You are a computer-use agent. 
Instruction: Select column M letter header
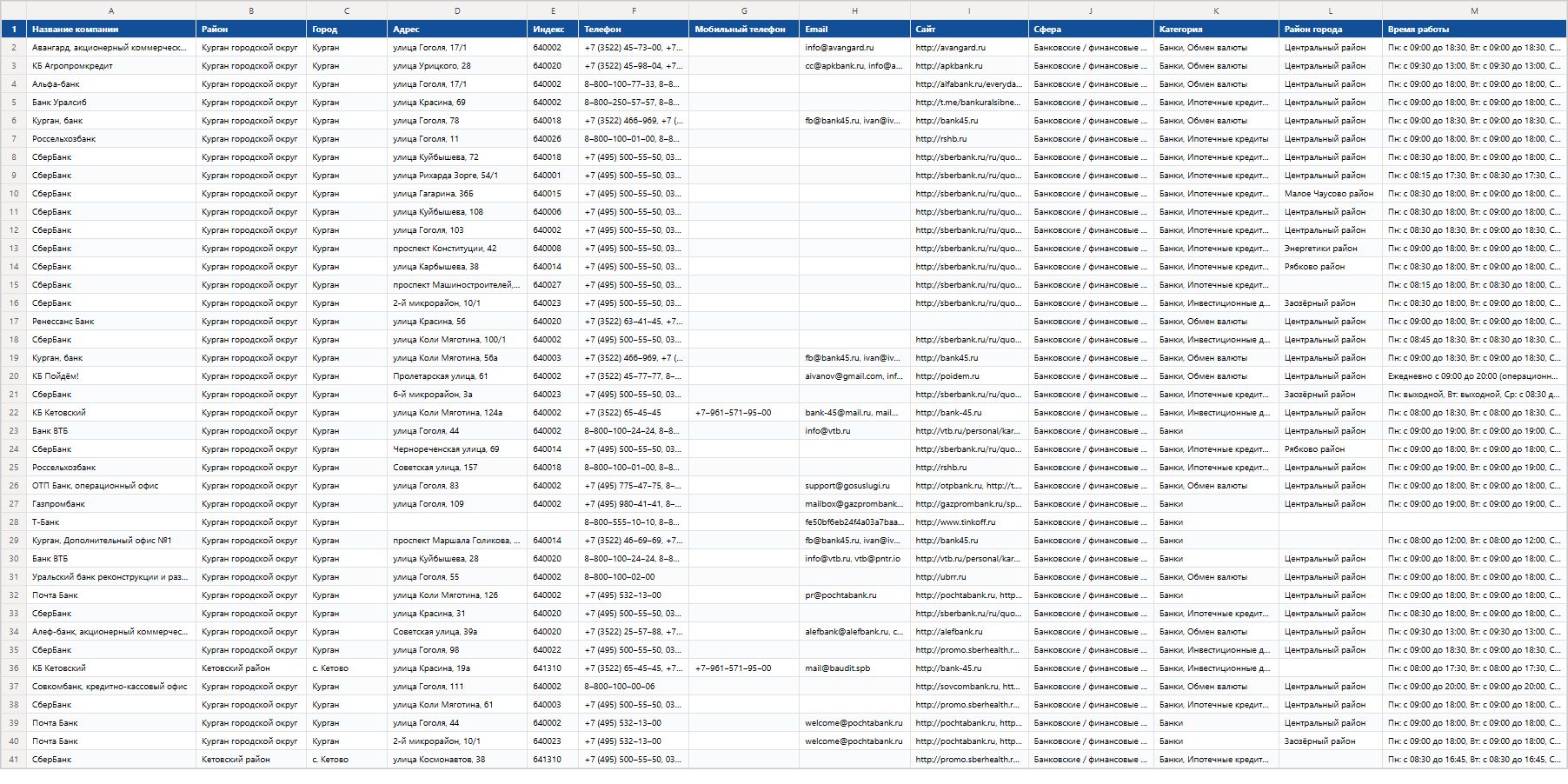tap(1474, 10)
